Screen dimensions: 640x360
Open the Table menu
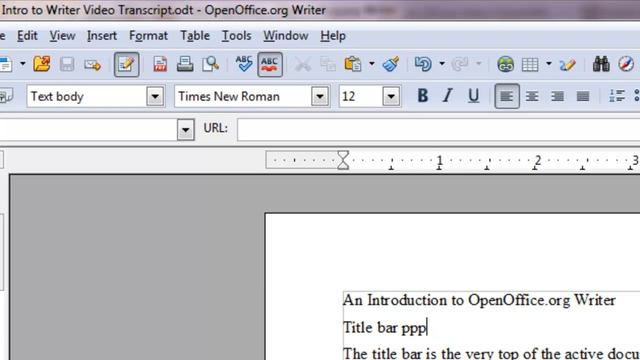(195, 36)
